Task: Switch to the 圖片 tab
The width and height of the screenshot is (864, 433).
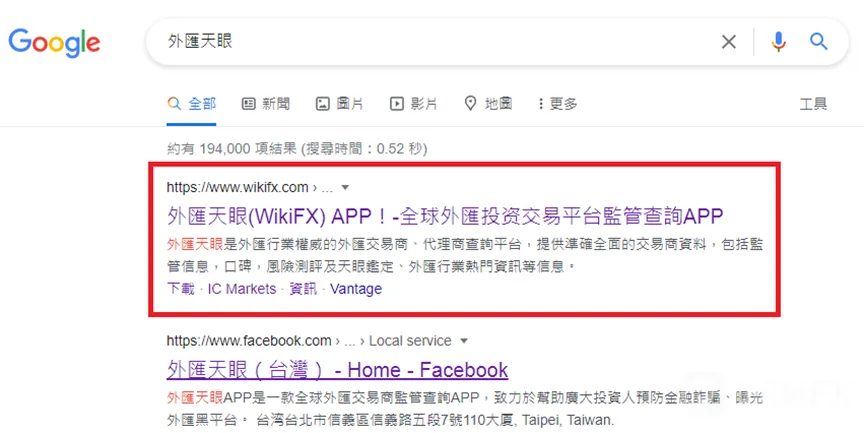Action: [339, 104]
